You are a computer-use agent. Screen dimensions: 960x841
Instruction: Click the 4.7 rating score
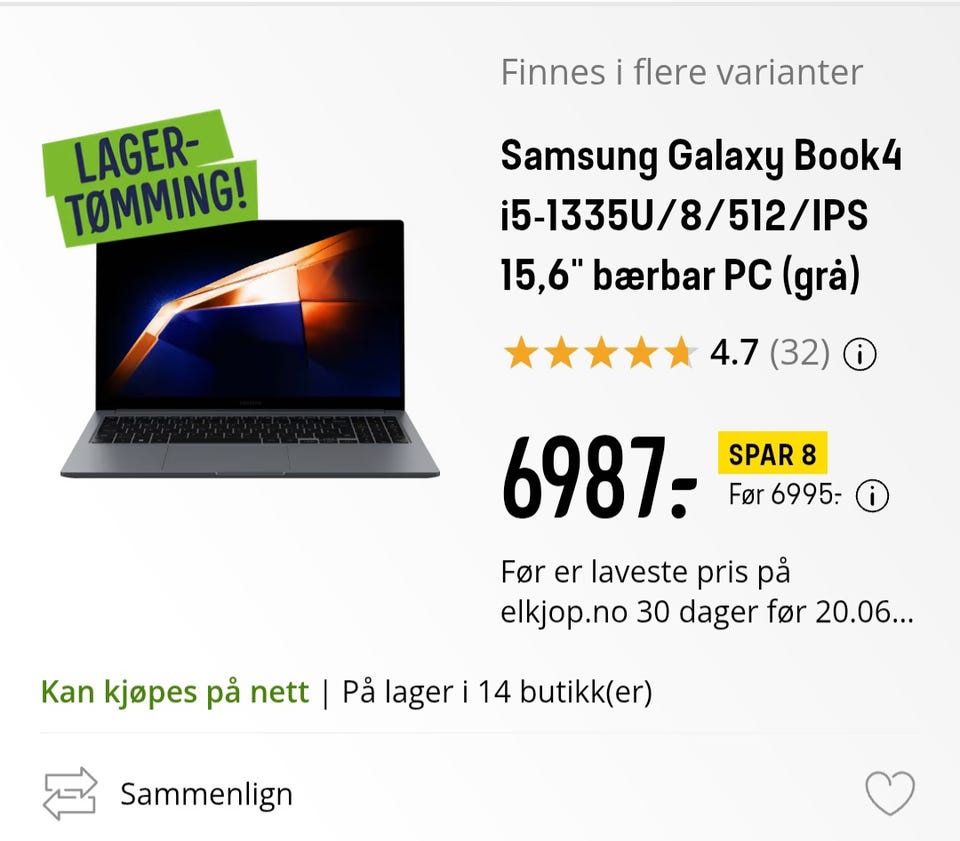[734, 353]
